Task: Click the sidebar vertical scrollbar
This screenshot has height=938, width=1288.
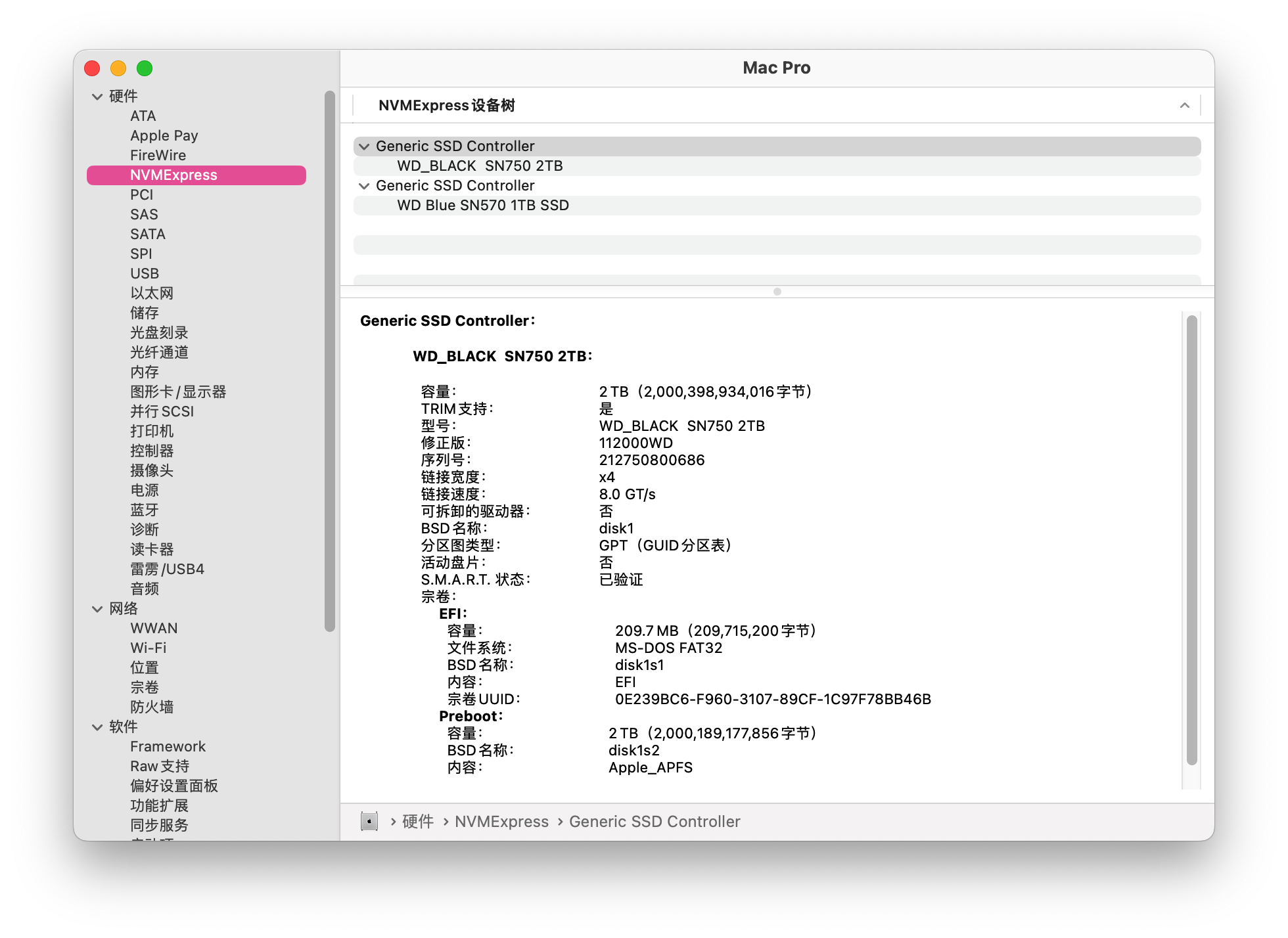Action: pyautogui.click(x=330, y=361)
